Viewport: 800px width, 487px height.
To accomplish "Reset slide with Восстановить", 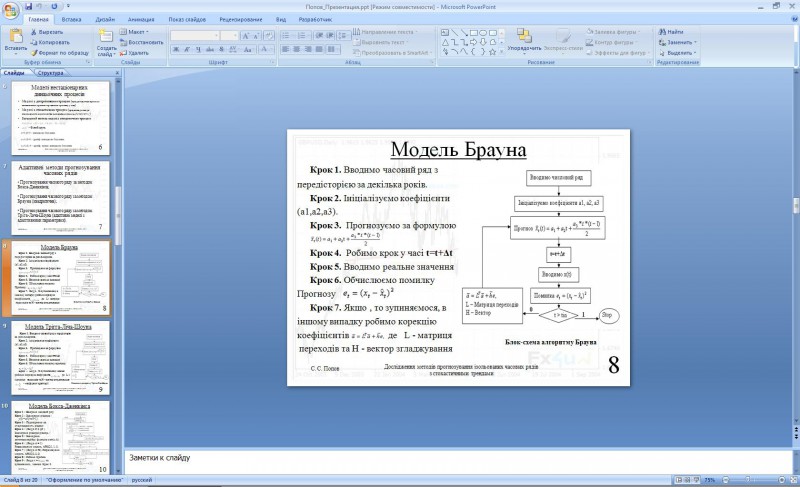I will click(x=141, y=42).
